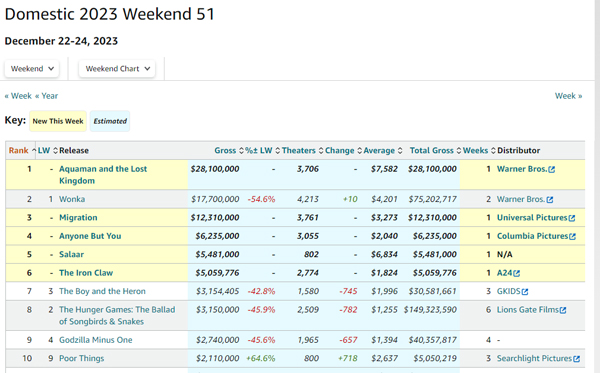Click external link icon beside Columbia Pictures
Image resolution: width=600 pixels, height=373 pixels.
[x=572, y=236]
